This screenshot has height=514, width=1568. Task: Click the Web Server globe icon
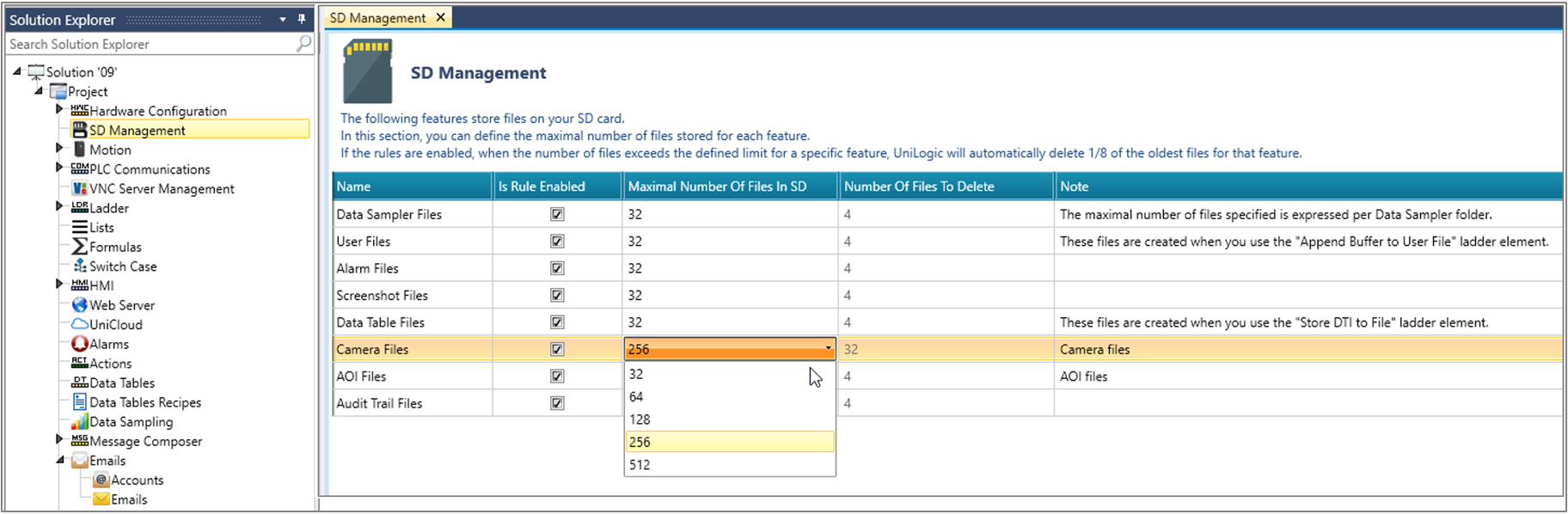point(80,305)
